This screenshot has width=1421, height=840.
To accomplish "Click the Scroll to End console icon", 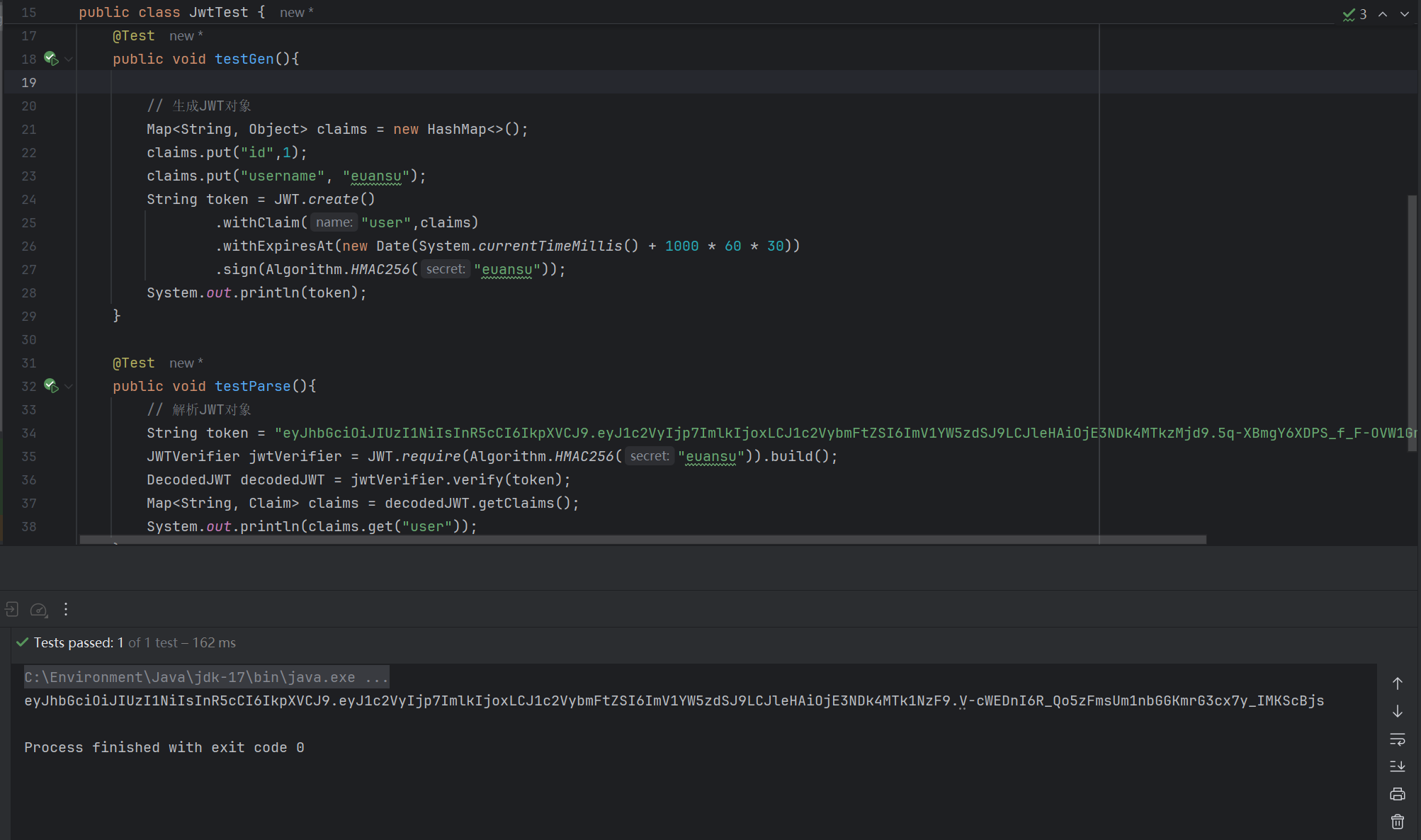I will point(1397,766).
